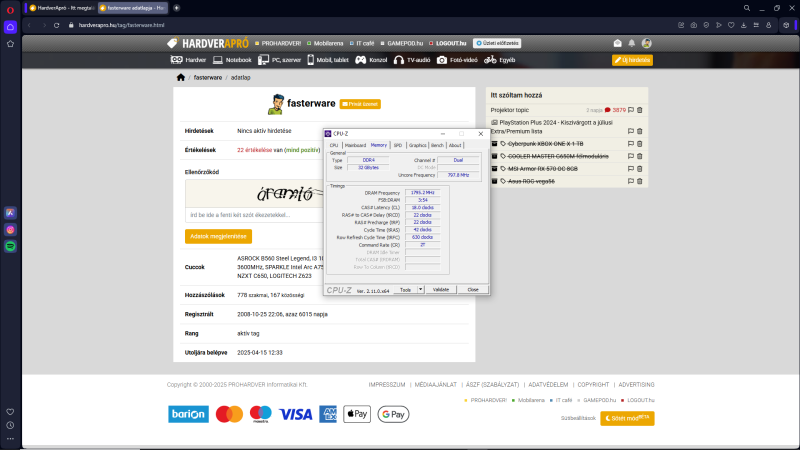This screenshot has height=450, width=800.
Task: Switch to first HardverApró browser tab
Action: [61, 8]
